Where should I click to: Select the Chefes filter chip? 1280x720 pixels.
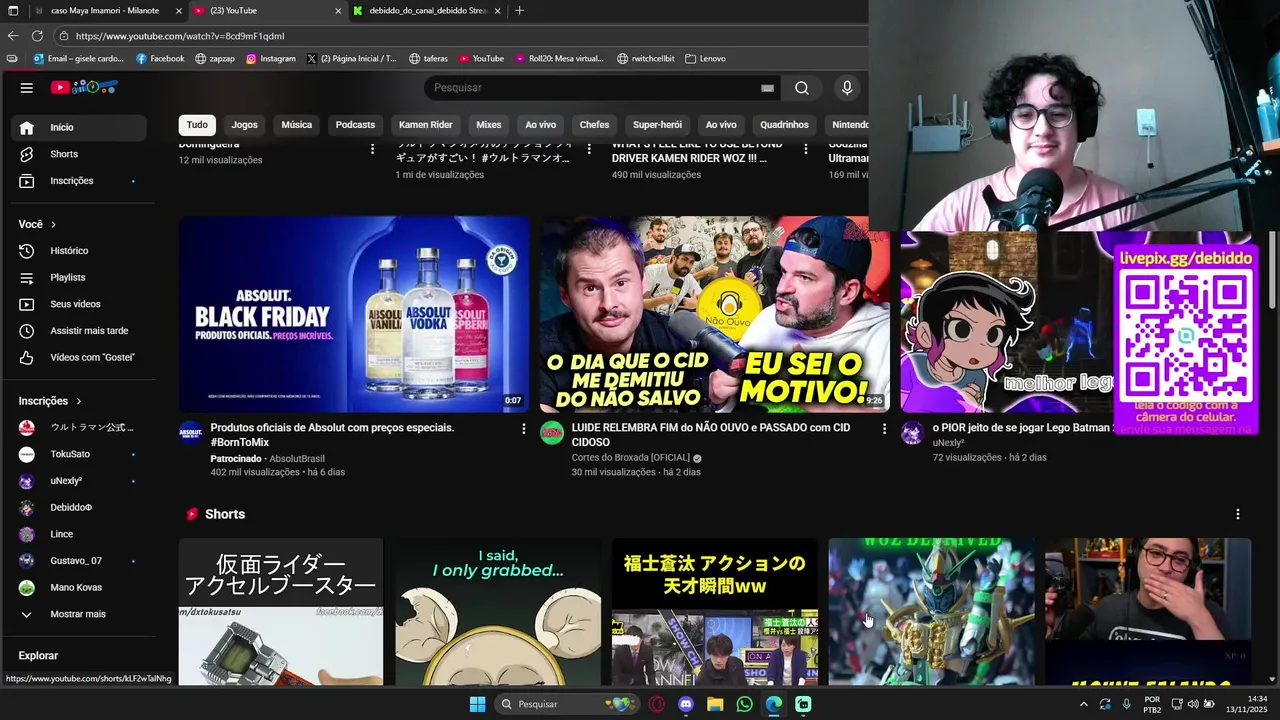coord(594,125)
